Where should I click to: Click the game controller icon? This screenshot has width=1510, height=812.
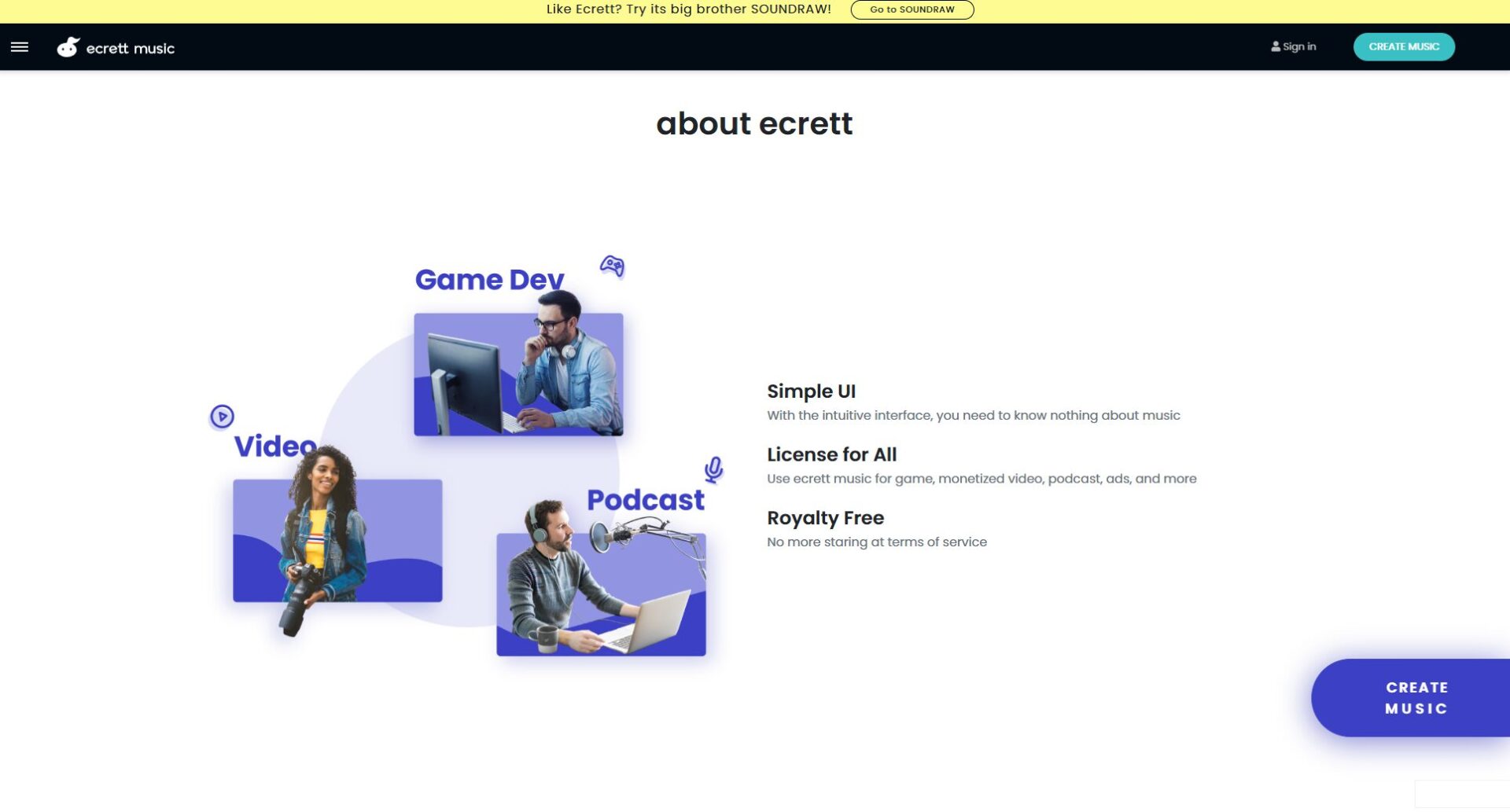click(612, 266)
